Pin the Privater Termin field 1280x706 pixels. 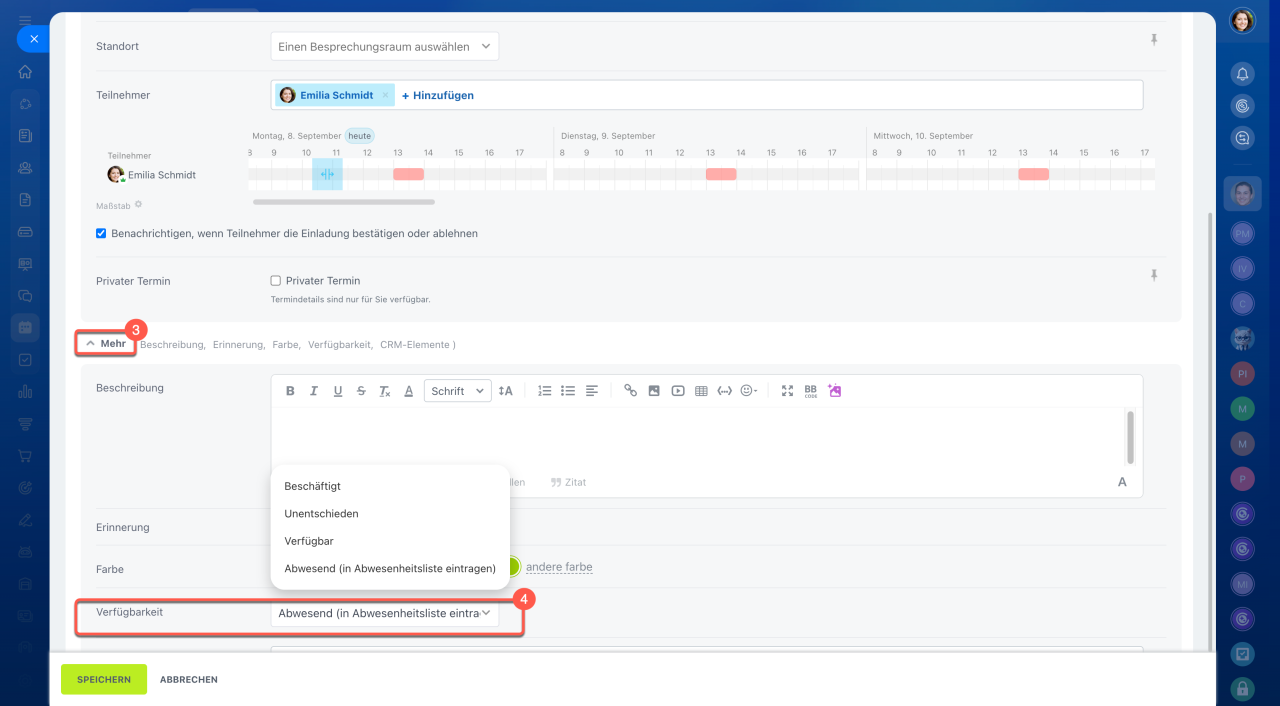point(1154,275)
